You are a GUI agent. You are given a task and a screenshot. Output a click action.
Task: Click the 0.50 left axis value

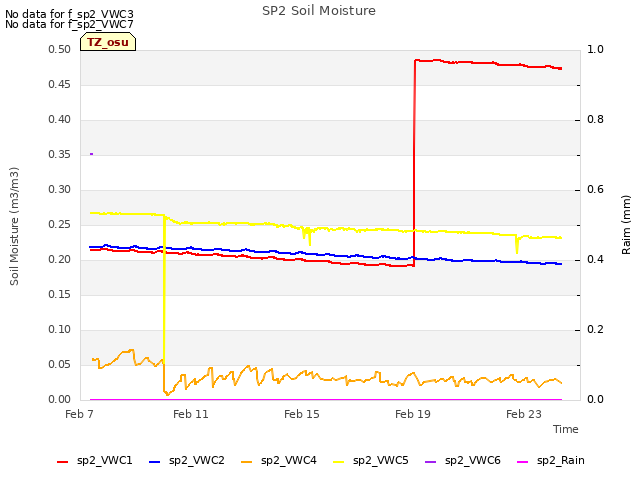pyautogui.click(x=60, y=49)
